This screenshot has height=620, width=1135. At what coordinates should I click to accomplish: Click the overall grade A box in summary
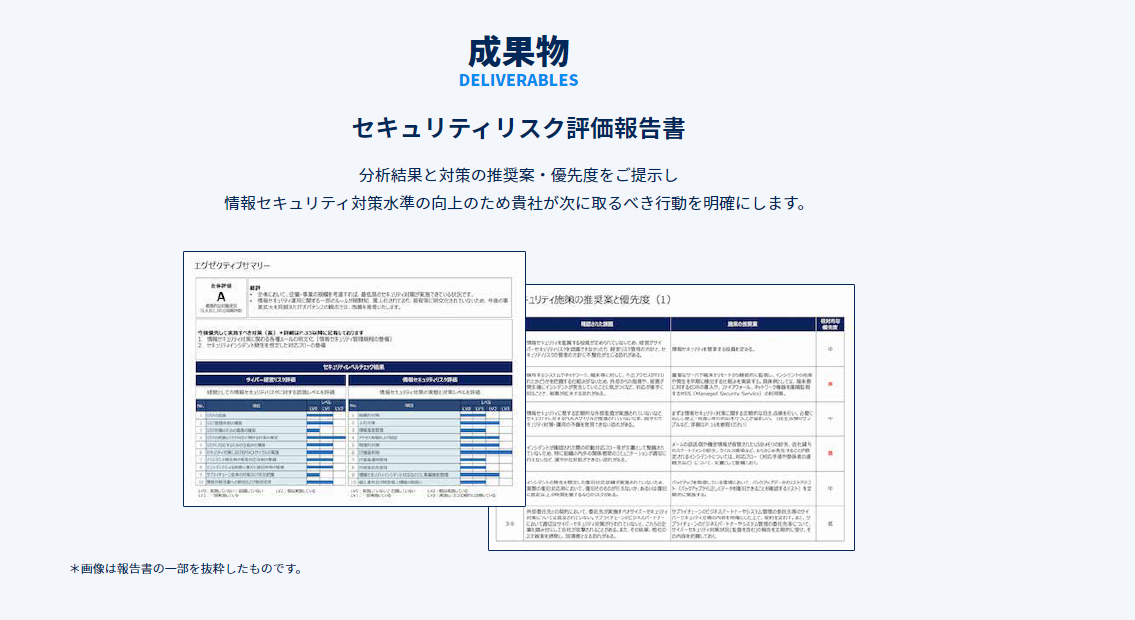(x=221, y=297)
